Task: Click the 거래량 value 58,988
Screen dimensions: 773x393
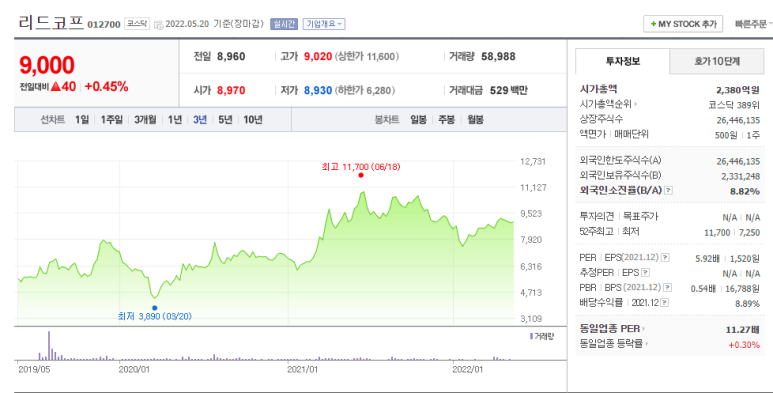Action: [x=498, y=56]
